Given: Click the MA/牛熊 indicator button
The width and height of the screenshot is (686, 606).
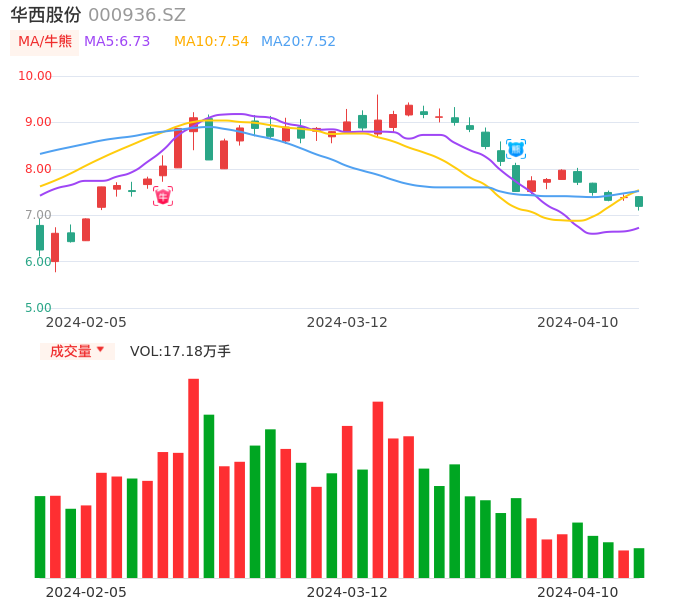Looking at the screenshot, I should [x=45, y=42].
